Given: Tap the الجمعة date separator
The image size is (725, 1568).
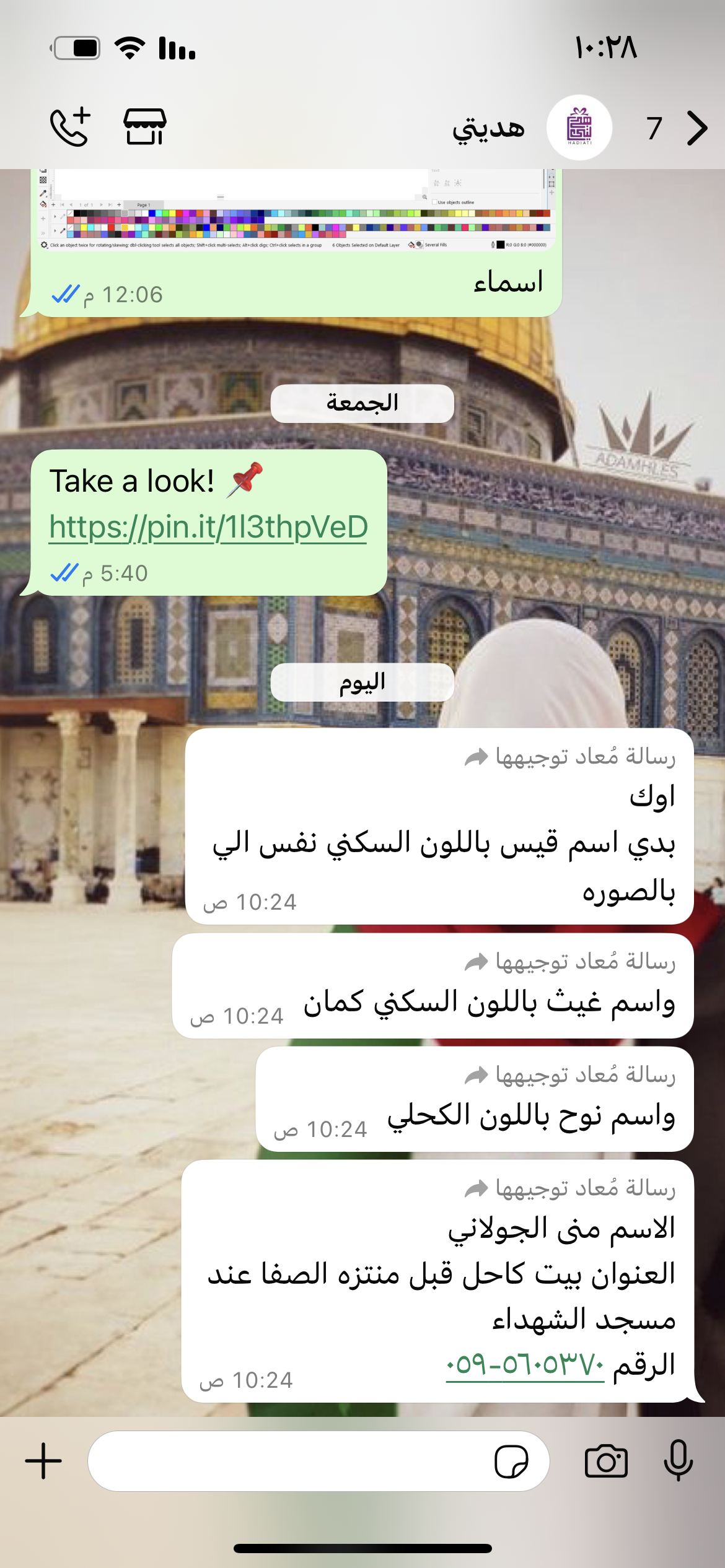Looking at the screenshot, I should point(362,403).
